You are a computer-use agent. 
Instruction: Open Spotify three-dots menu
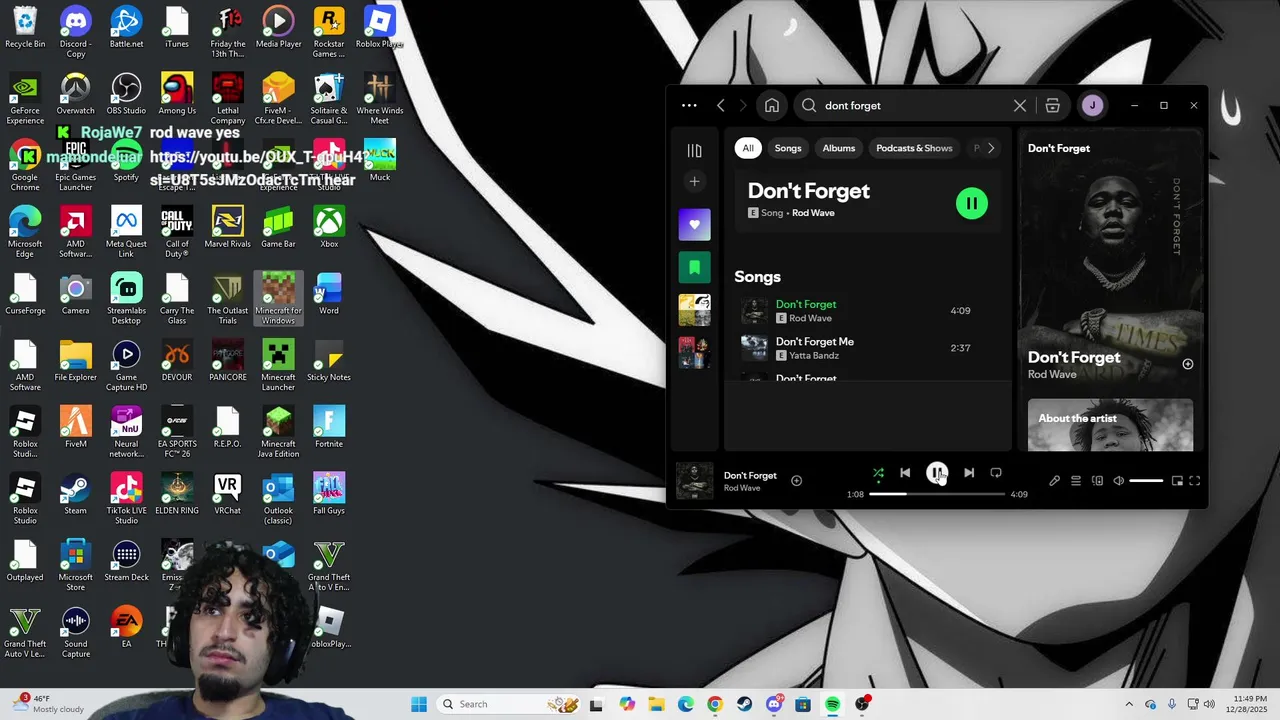coord(689,105)
